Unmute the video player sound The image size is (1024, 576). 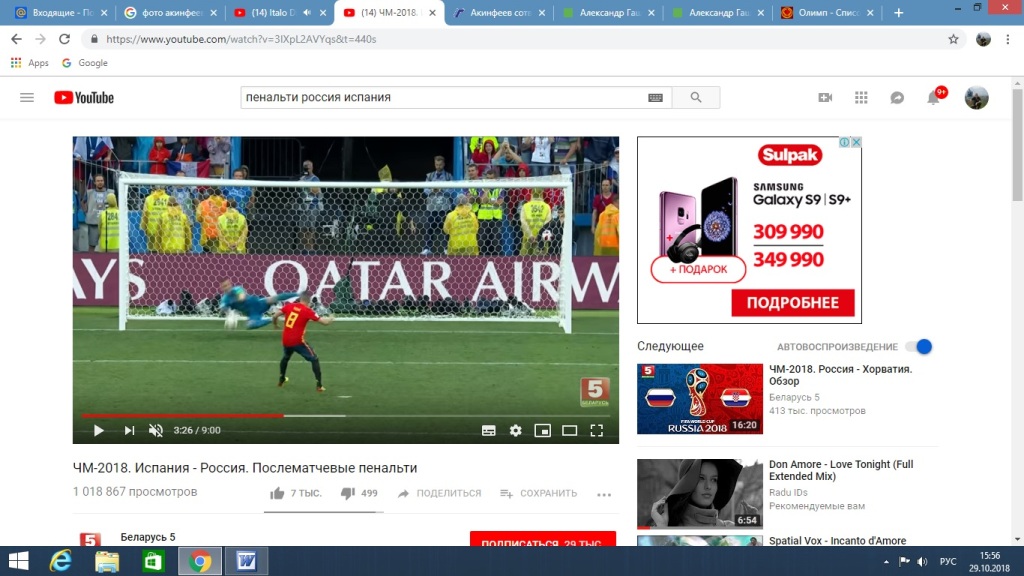point(155,430)
